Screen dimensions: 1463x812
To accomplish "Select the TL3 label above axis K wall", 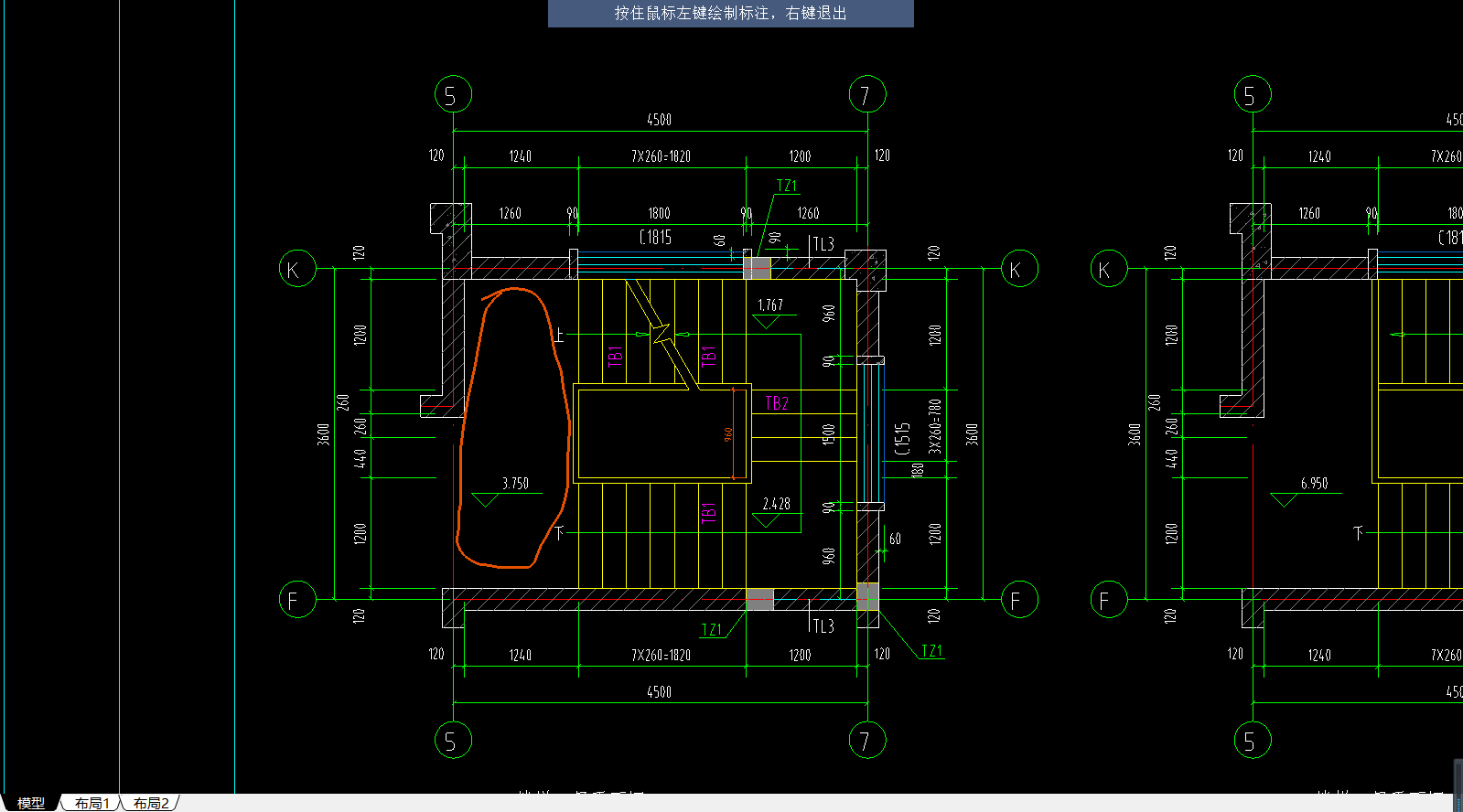I will [x=823, y=244].
